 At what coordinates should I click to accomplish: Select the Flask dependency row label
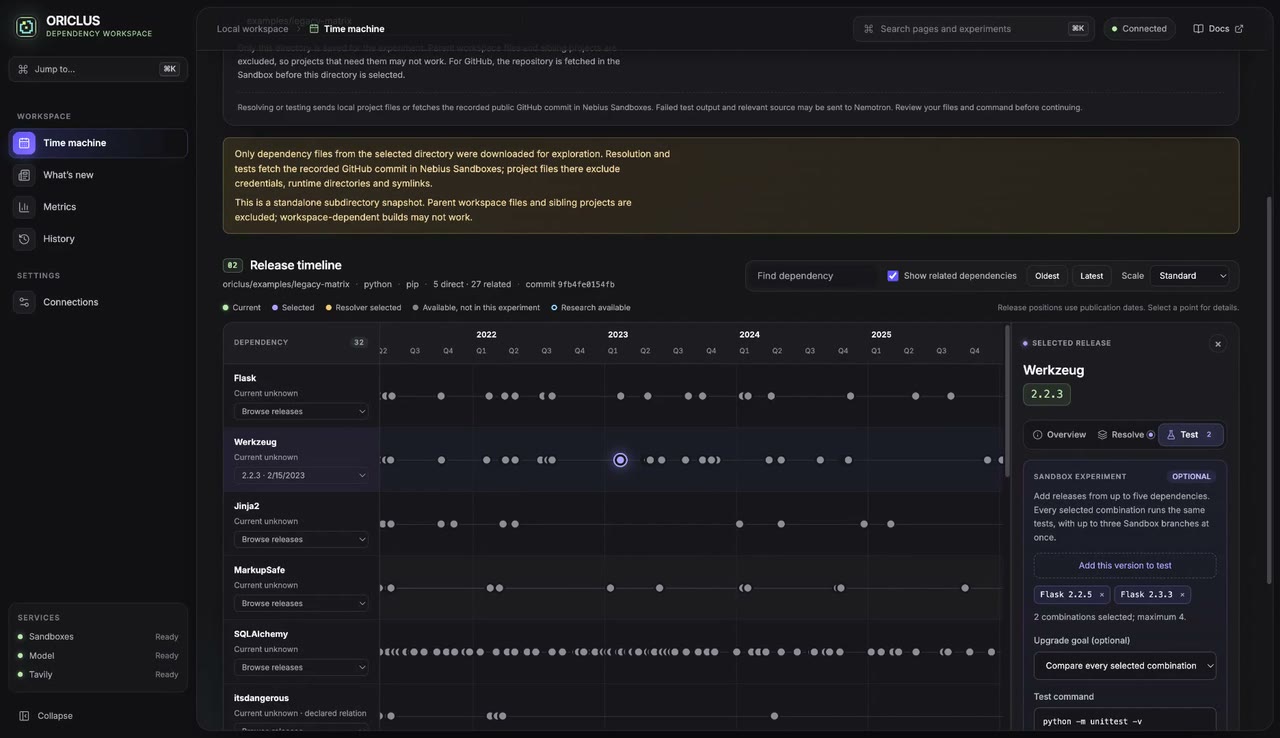[245, 378]
